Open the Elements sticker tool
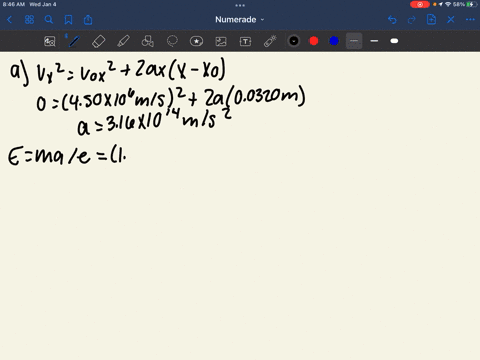The height and width of the screenshot is (360, 480). [196, 41]
